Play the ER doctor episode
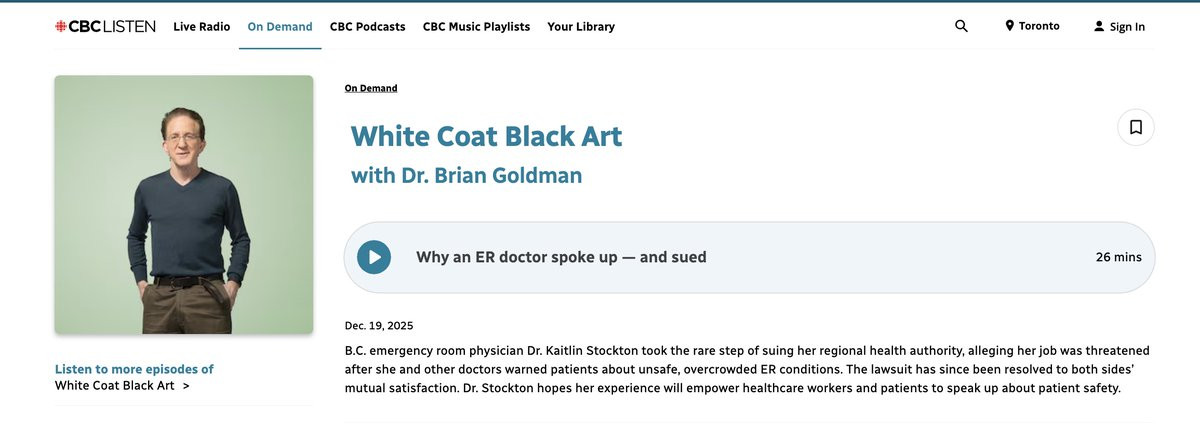1200x426 pixels. point(374,257)
